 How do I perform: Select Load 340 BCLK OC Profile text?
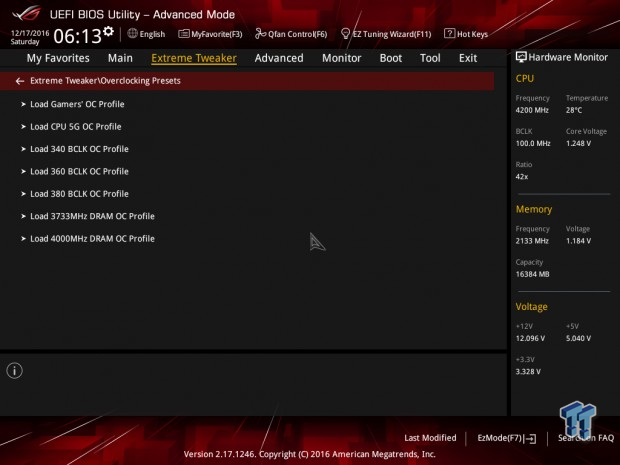[x=79, y=149]
